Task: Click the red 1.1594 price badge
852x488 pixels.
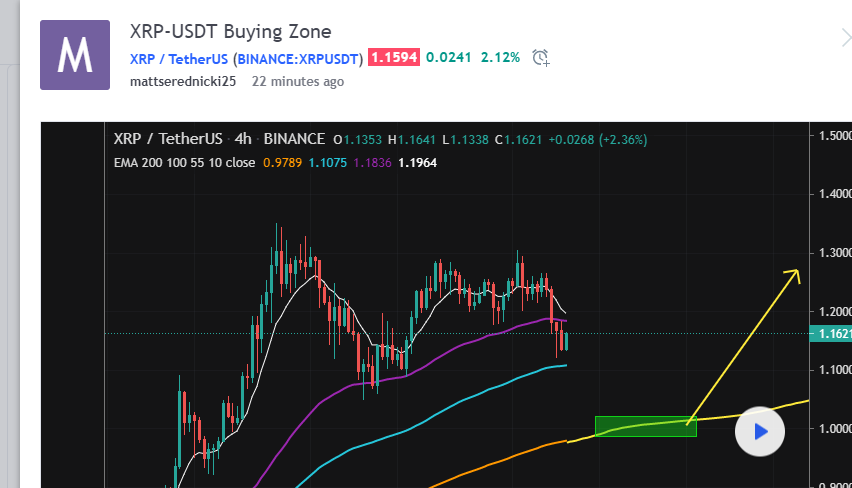Action: 393,58
